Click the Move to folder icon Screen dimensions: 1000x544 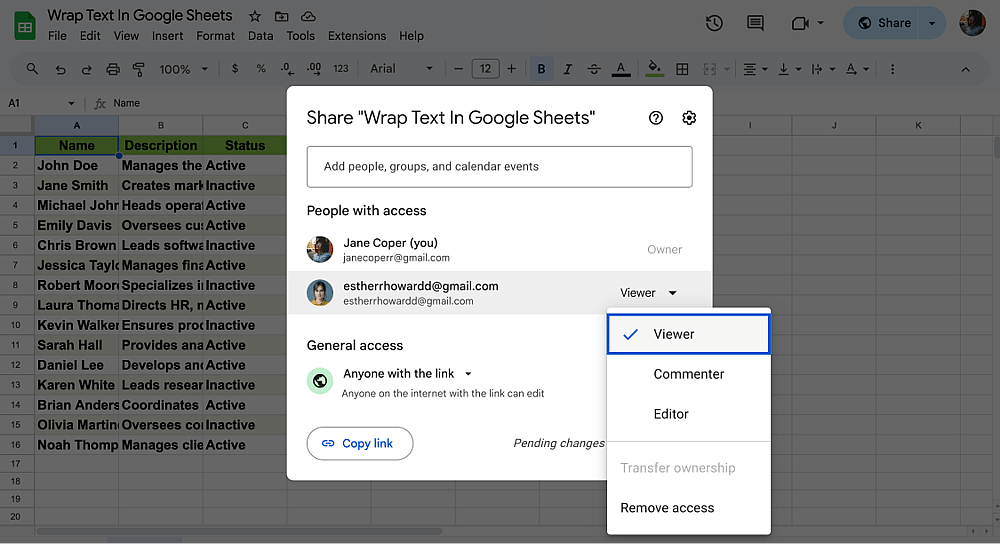tap(281, 17)
